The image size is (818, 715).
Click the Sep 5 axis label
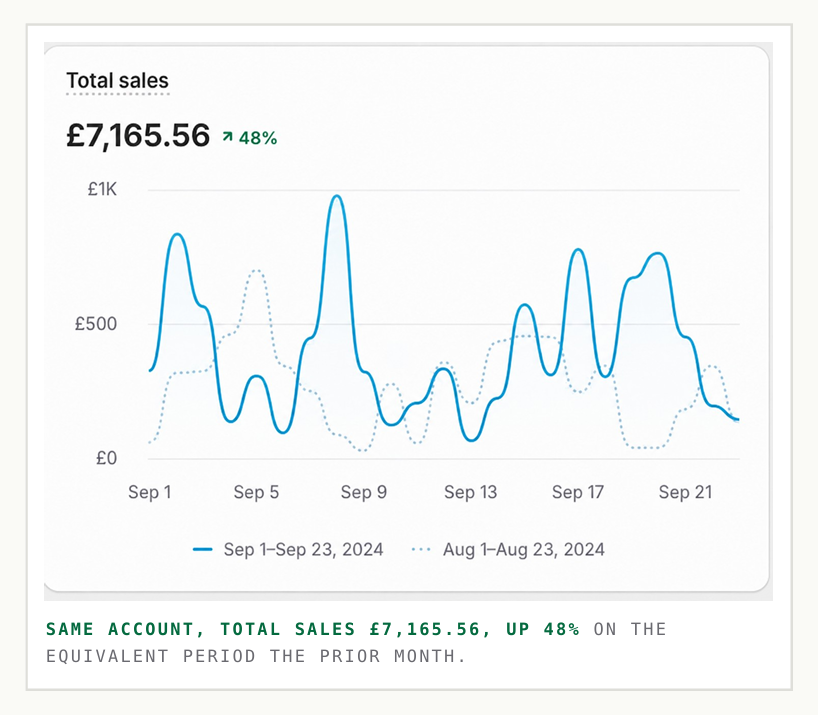click(256, 492)
